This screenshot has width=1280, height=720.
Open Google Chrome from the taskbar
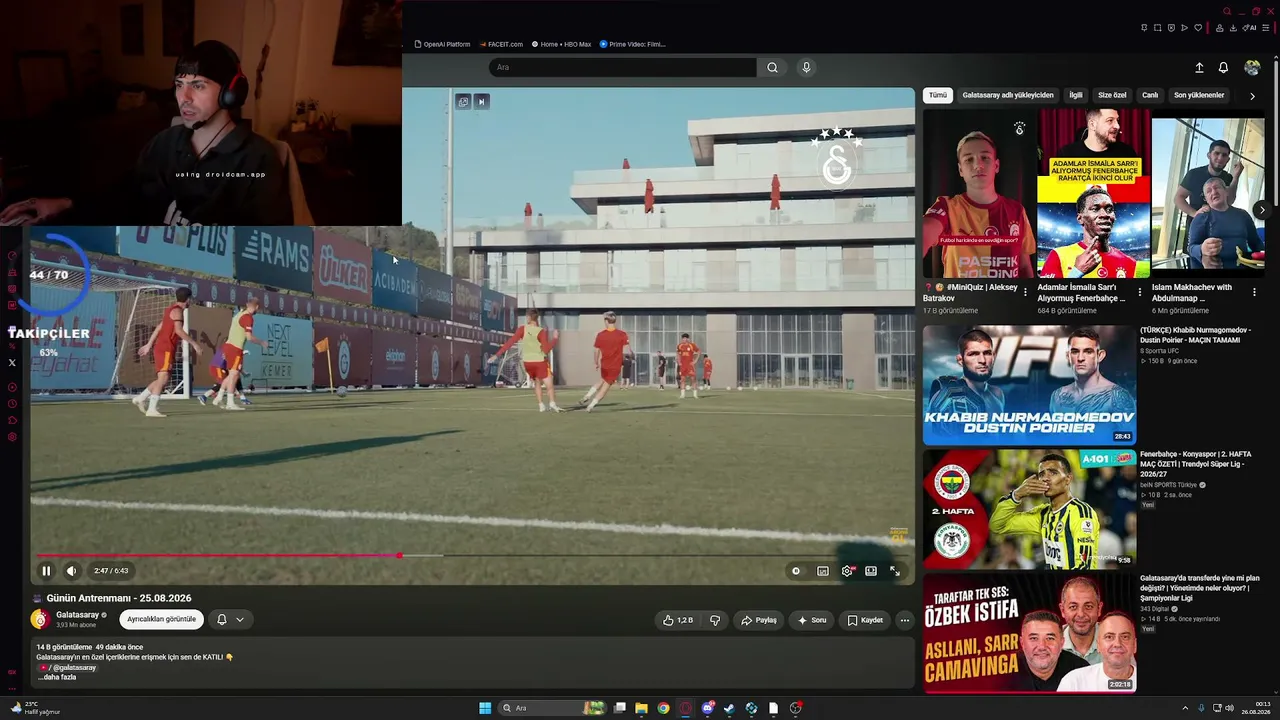(663, 708)
